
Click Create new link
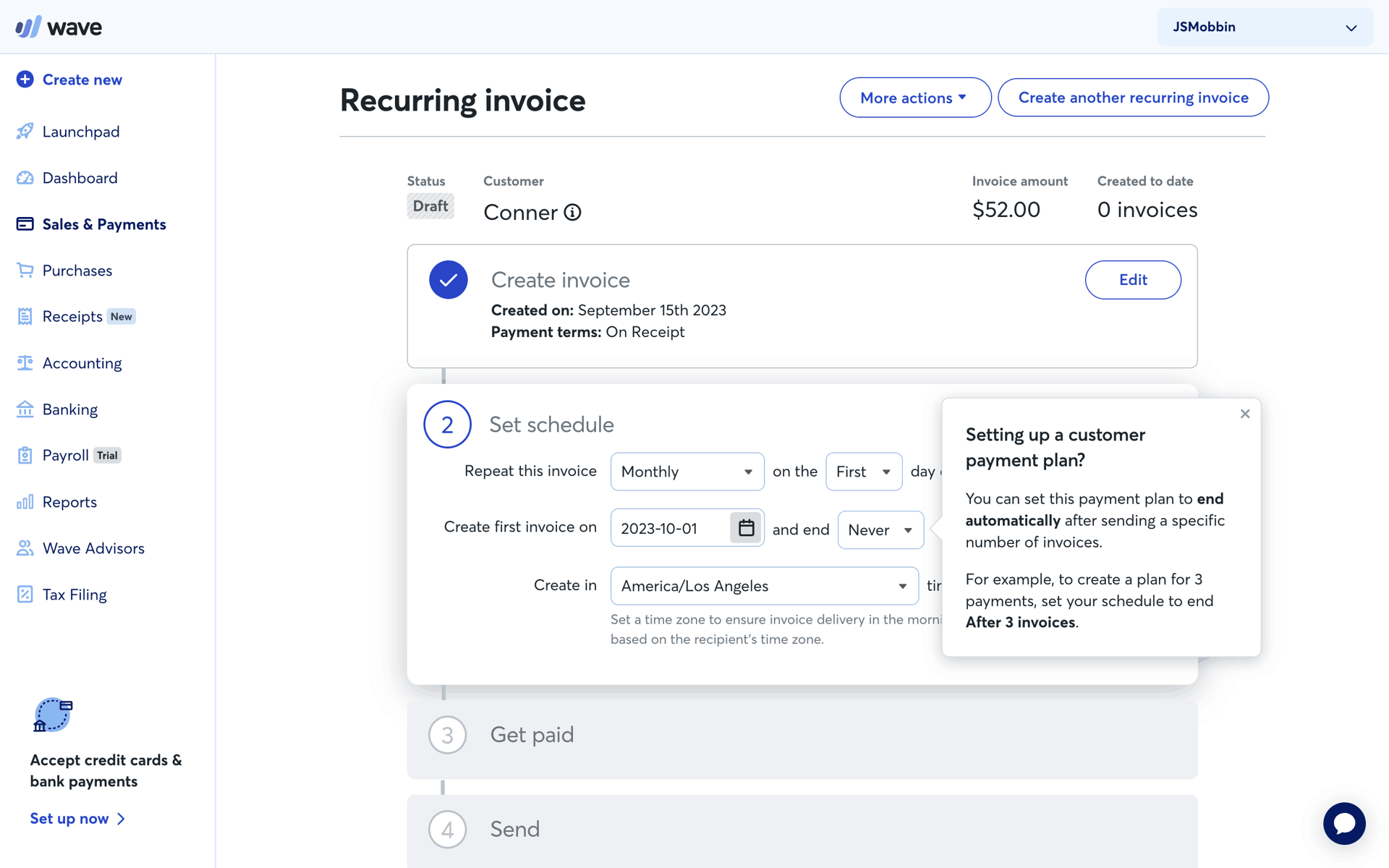[82, 80]
